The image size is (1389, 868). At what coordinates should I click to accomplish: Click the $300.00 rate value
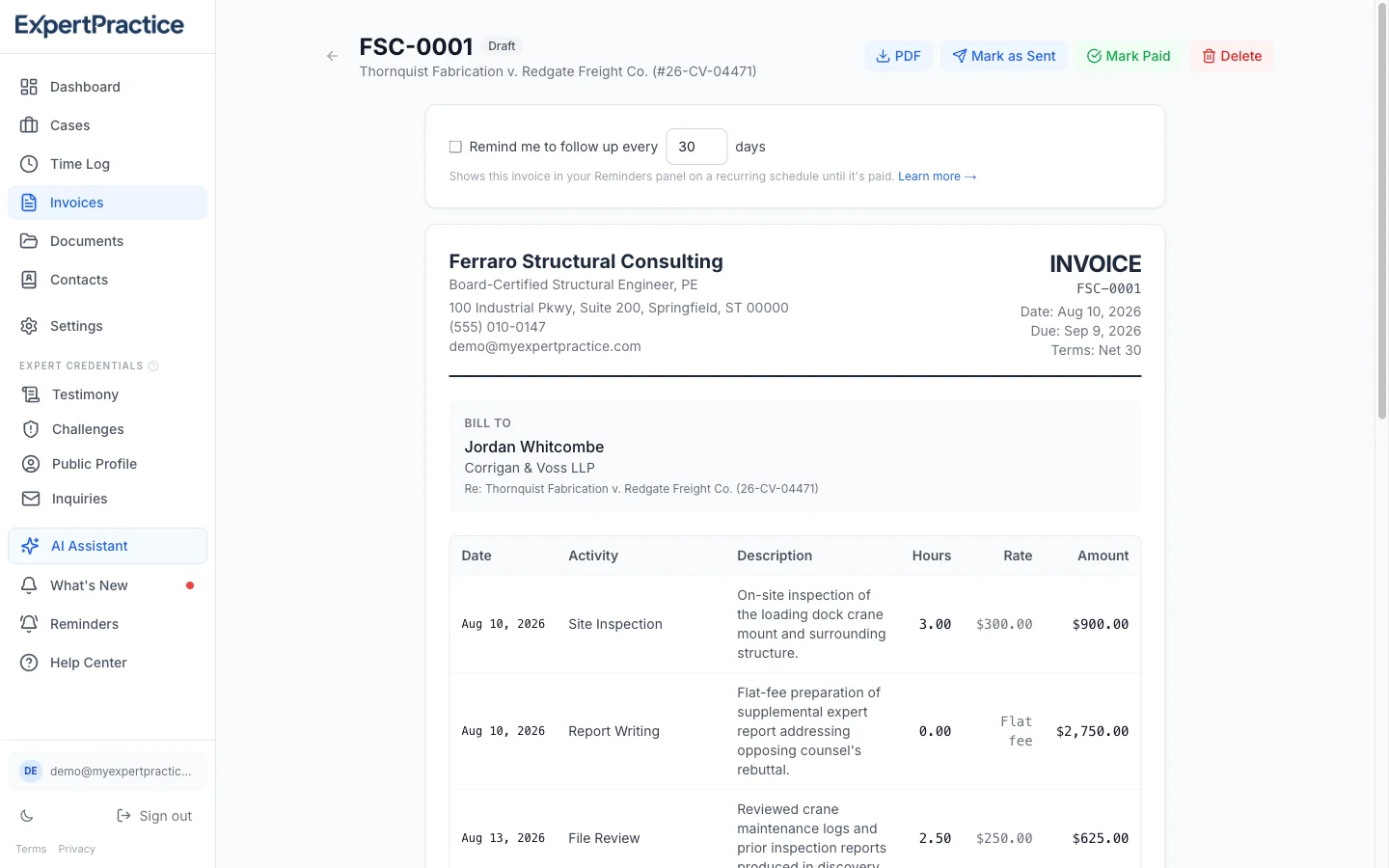1004,624
